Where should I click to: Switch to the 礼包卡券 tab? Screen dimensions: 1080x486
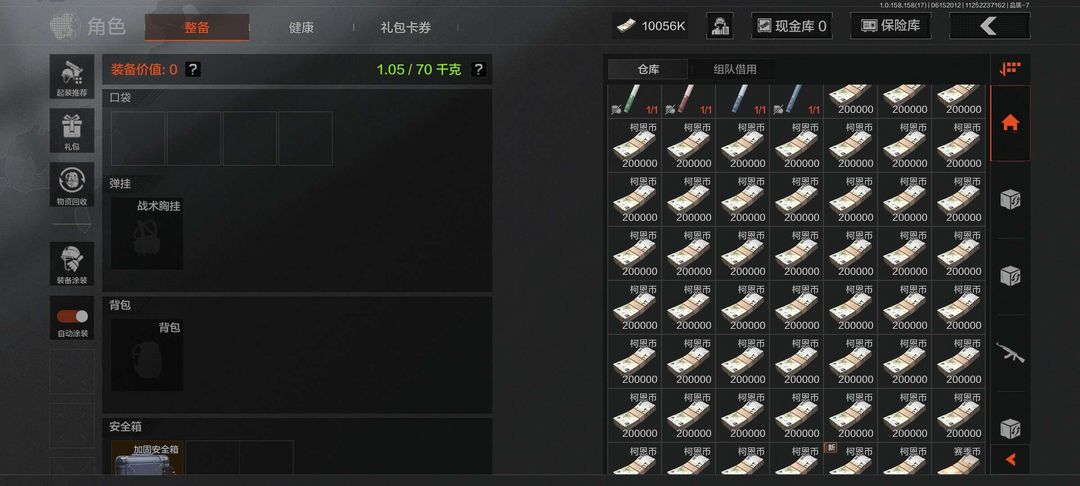click(406, 28)
